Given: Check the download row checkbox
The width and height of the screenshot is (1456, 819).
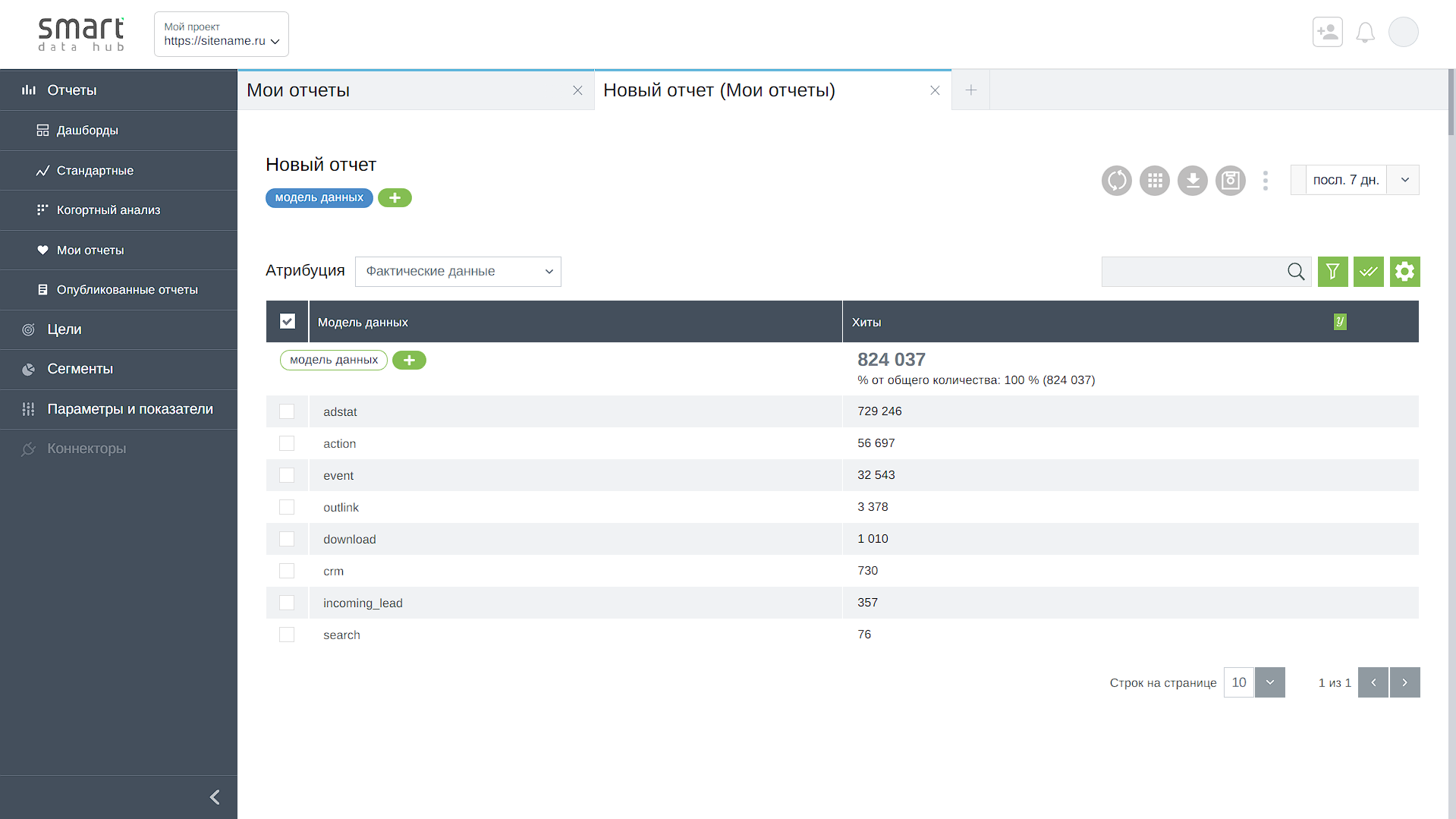Looking at the screenshot, I should pos(287,539).
